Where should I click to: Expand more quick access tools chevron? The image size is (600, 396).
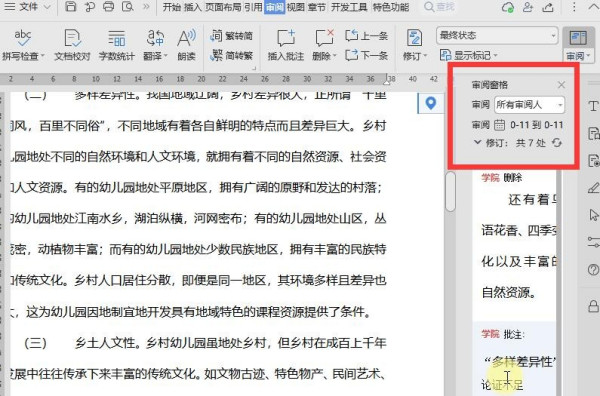146,7
